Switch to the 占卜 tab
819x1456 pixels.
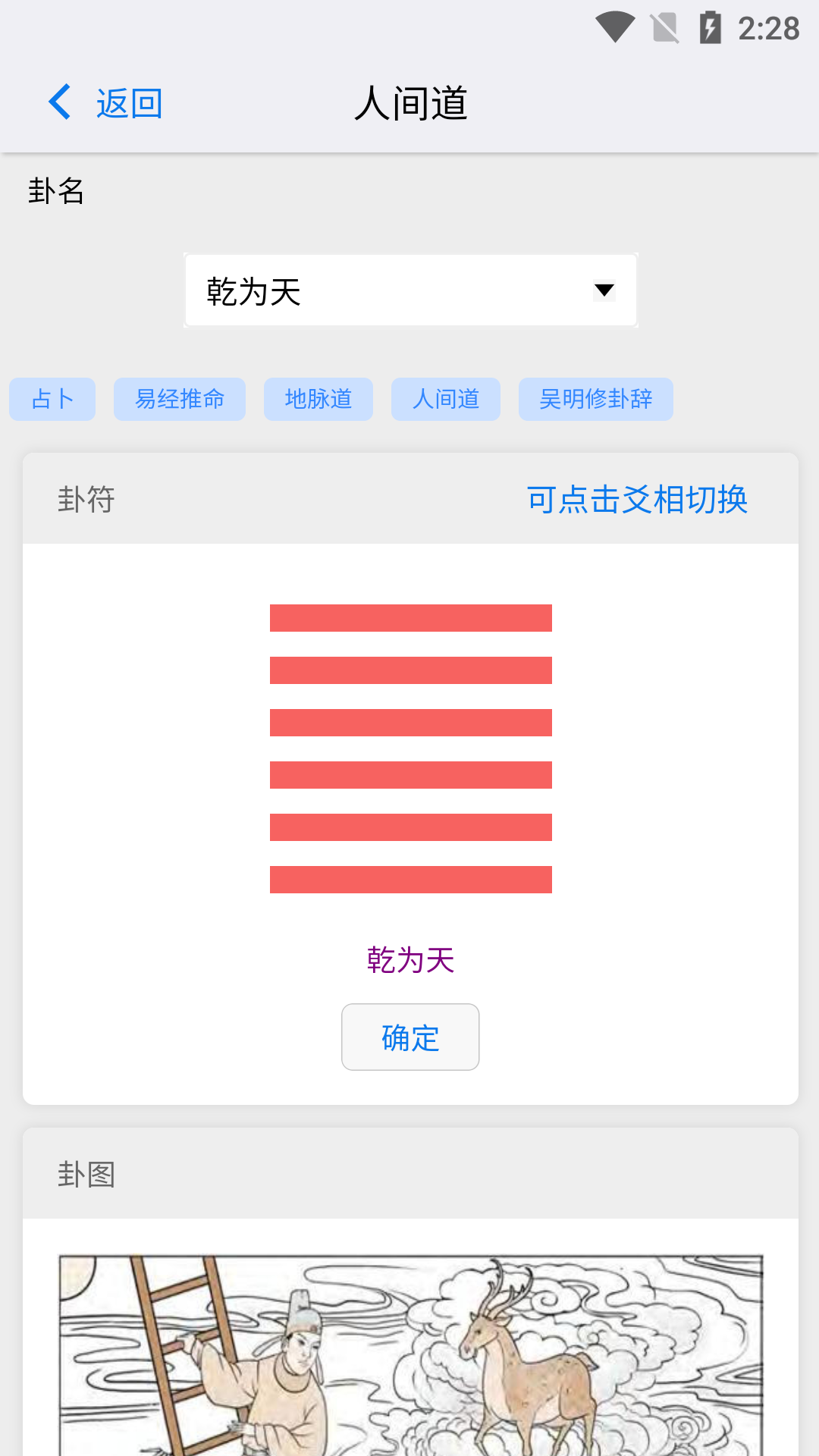[x=52, y=399]
